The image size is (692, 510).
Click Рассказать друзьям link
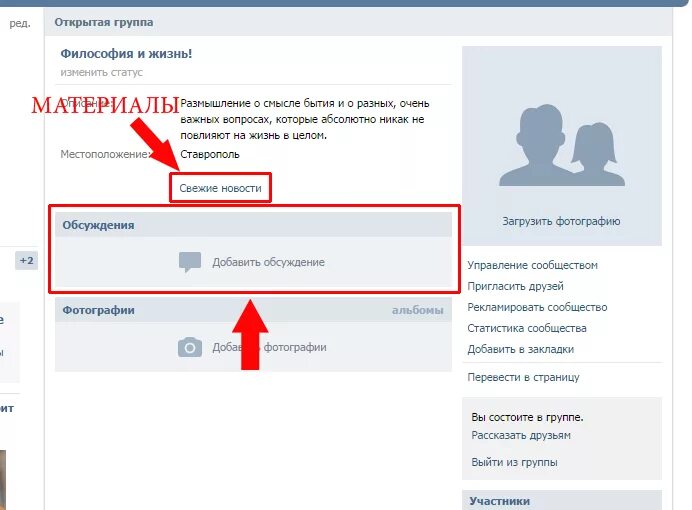point(521,435)
